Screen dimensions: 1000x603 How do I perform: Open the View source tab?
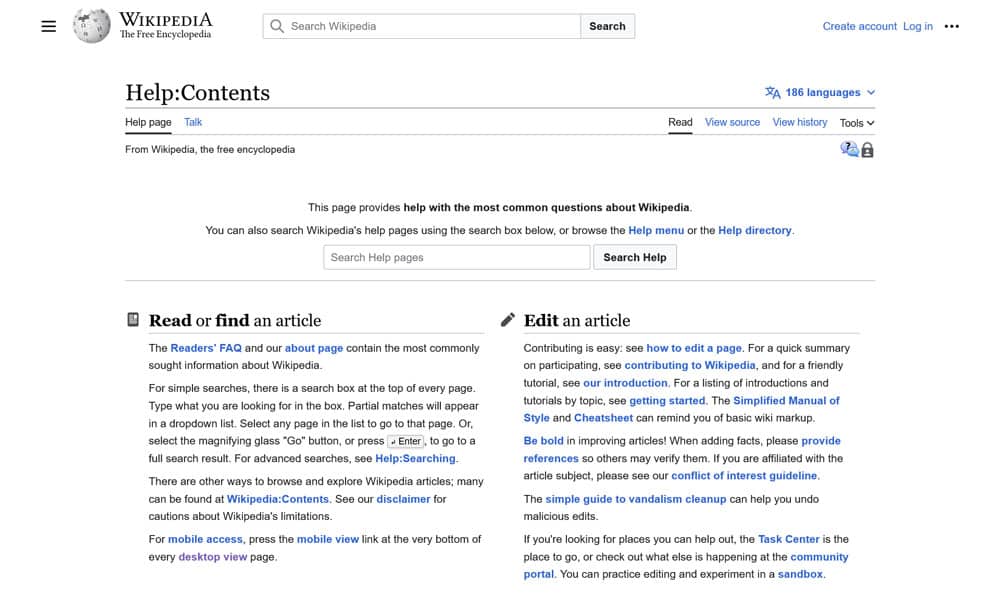click(732, 122)
